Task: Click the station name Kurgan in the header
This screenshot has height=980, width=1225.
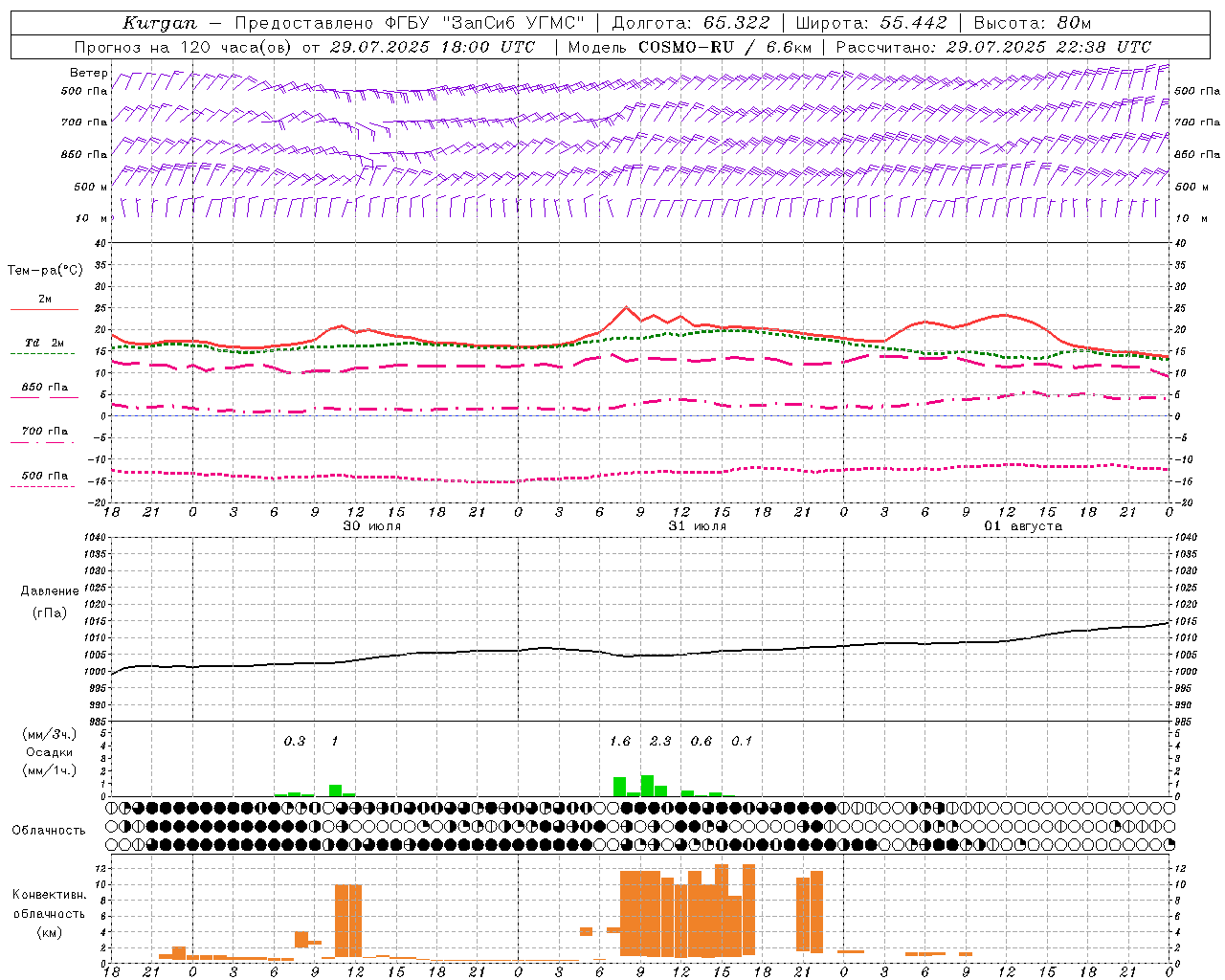Action: click(x=159, y=23)
